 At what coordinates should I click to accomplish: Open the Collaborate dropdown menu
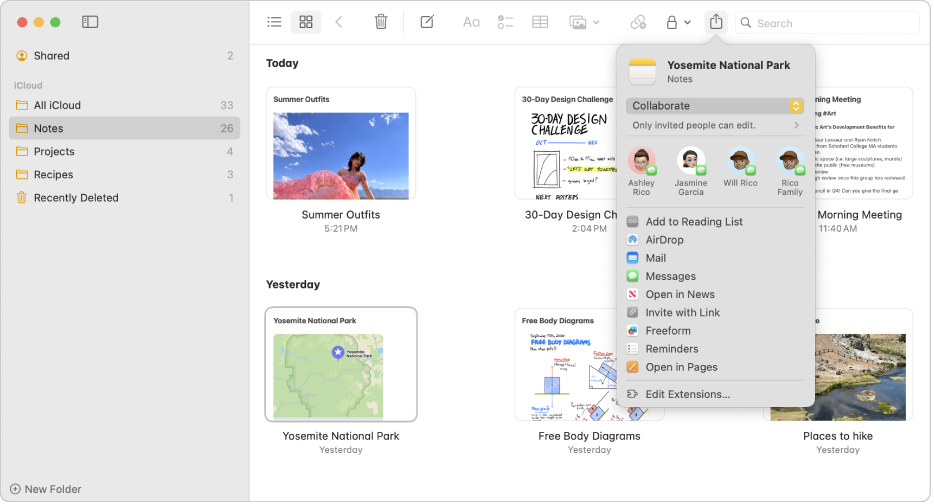[x=716, y=106]
